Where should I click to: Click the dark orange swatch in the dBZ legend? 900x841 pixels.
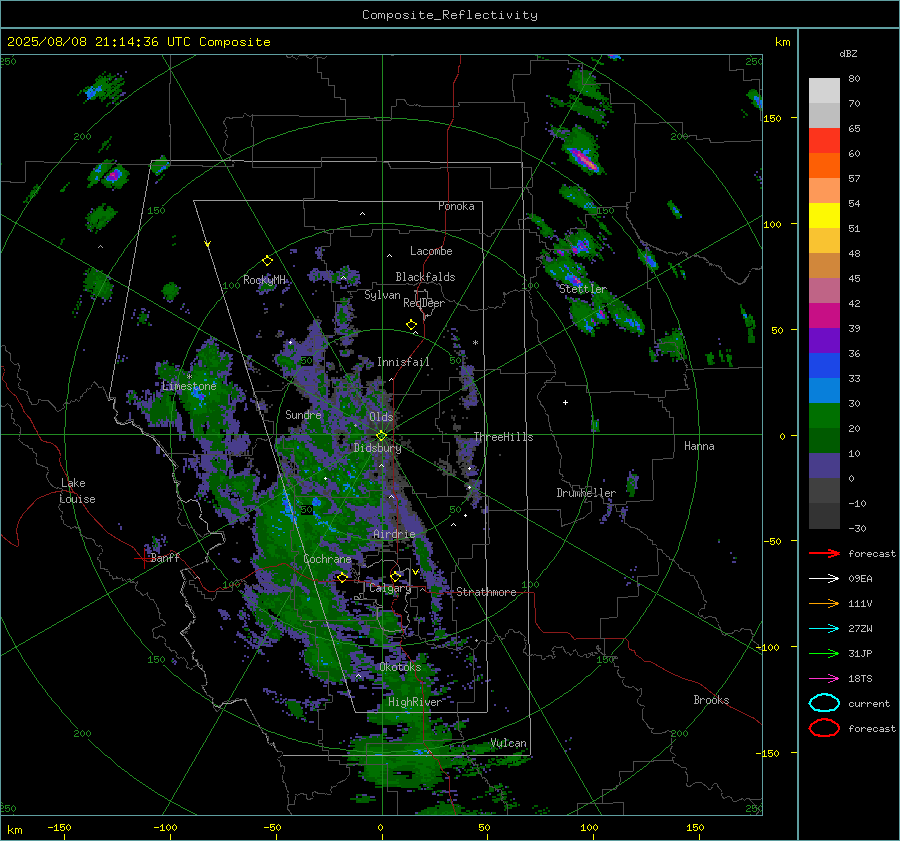pyautogui.click(x=824, y=166)
